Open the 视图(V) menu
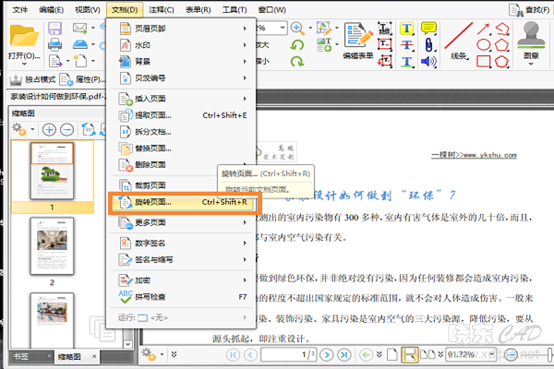The width and height of the screenshot is (554, 369). [88, 10]
